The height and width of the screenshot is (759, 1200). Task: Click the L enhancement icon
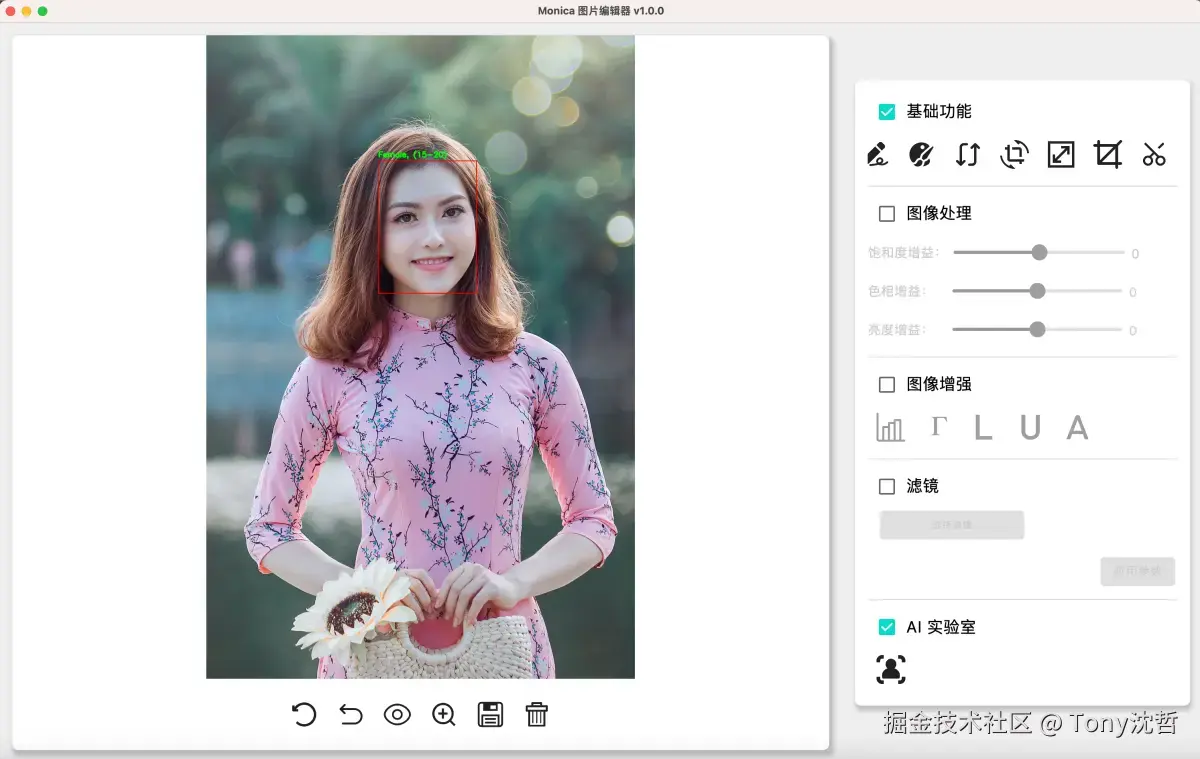[983, 427]
